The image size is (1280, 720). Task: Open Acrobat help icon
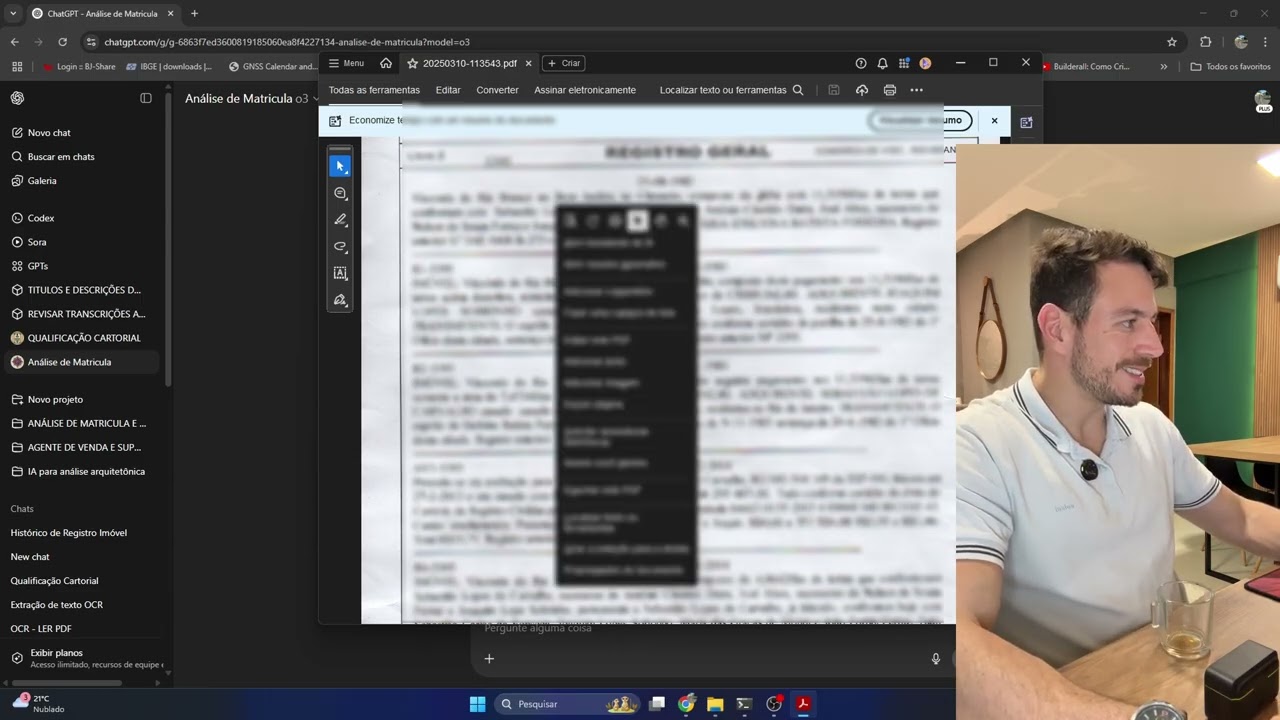tap(861, 63)
